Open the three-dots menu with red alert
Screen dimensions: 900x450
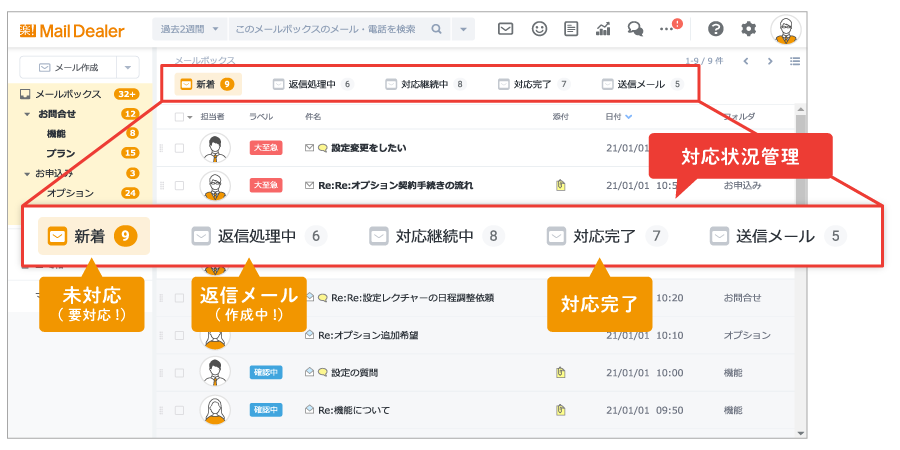(670, 27)
